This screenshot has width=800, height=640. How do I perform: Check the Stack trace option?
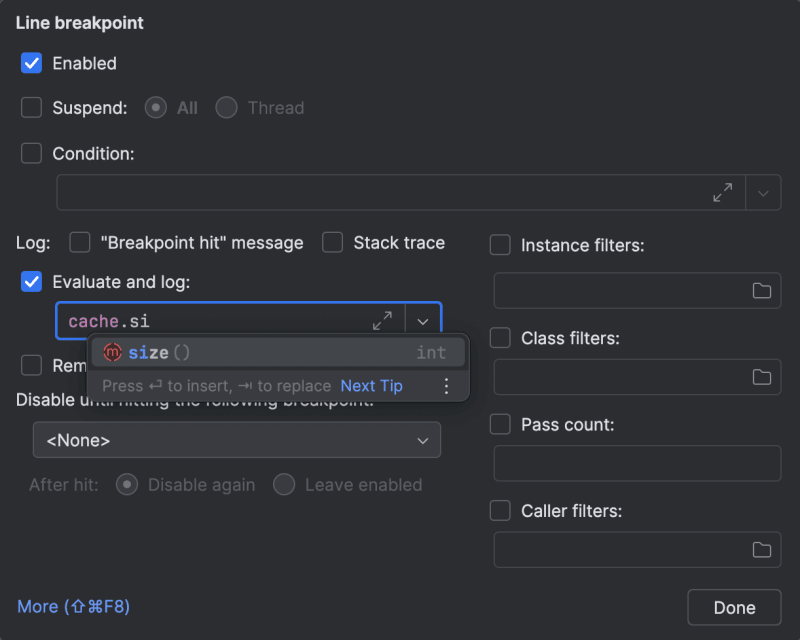(x=333, y=242)
